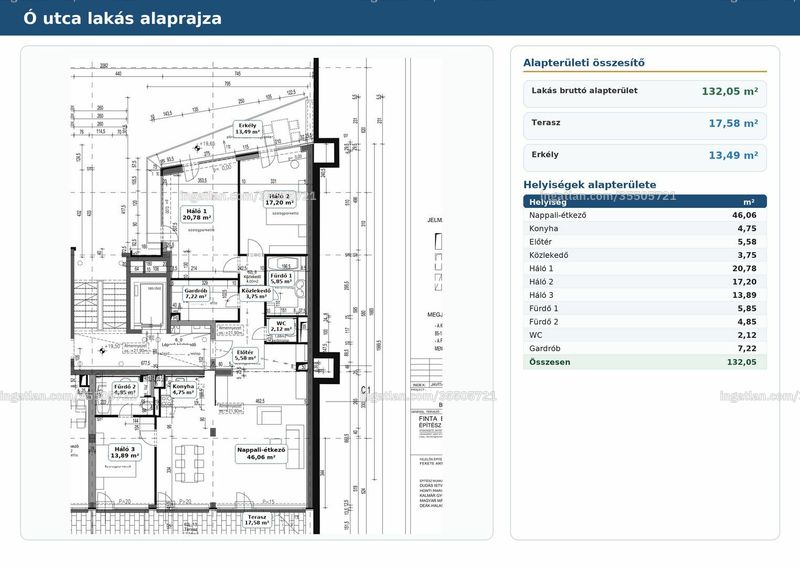Image resolution: width=800 pixels, height=567 pixels.
Task: Click the 'Előtér 5,58 m²' plan label
Action: (x=245, y=355)
